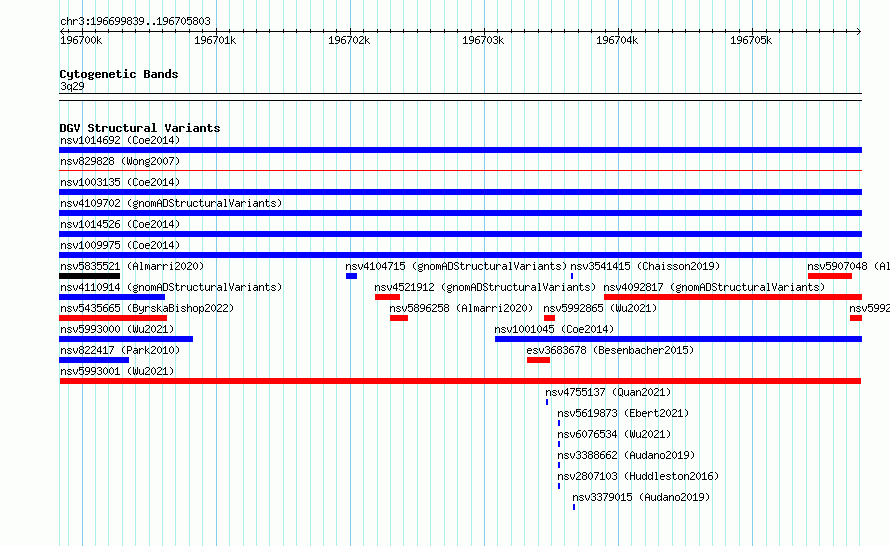This screenshot has height=546, width=890.
Task: Click the 196703k ruler label
Action: 483,40
